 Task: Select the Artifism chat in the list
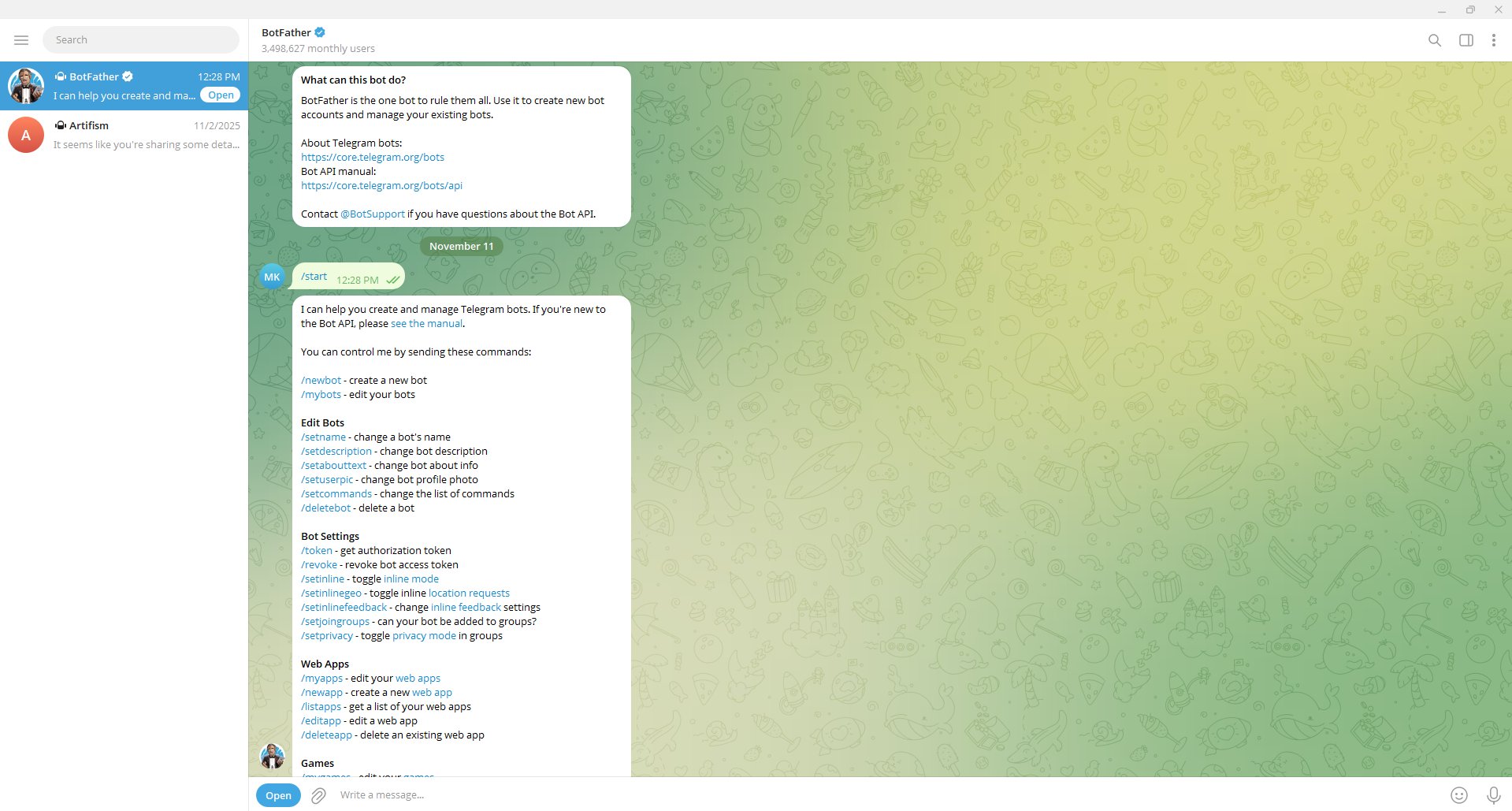(x=124, y=135)
